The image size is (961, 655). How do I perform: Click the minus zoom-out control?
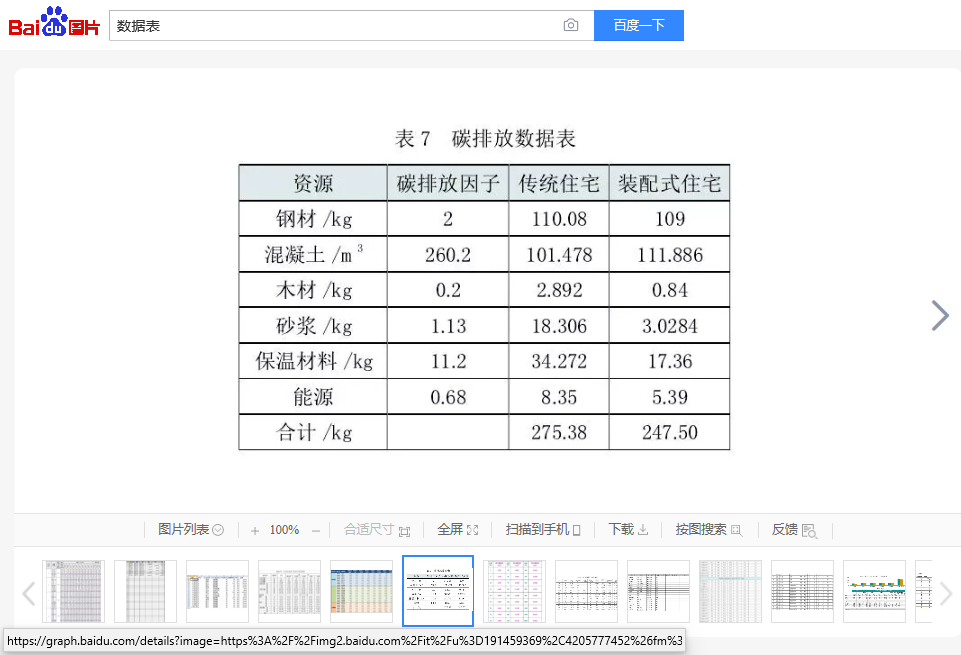coord(315,529)
